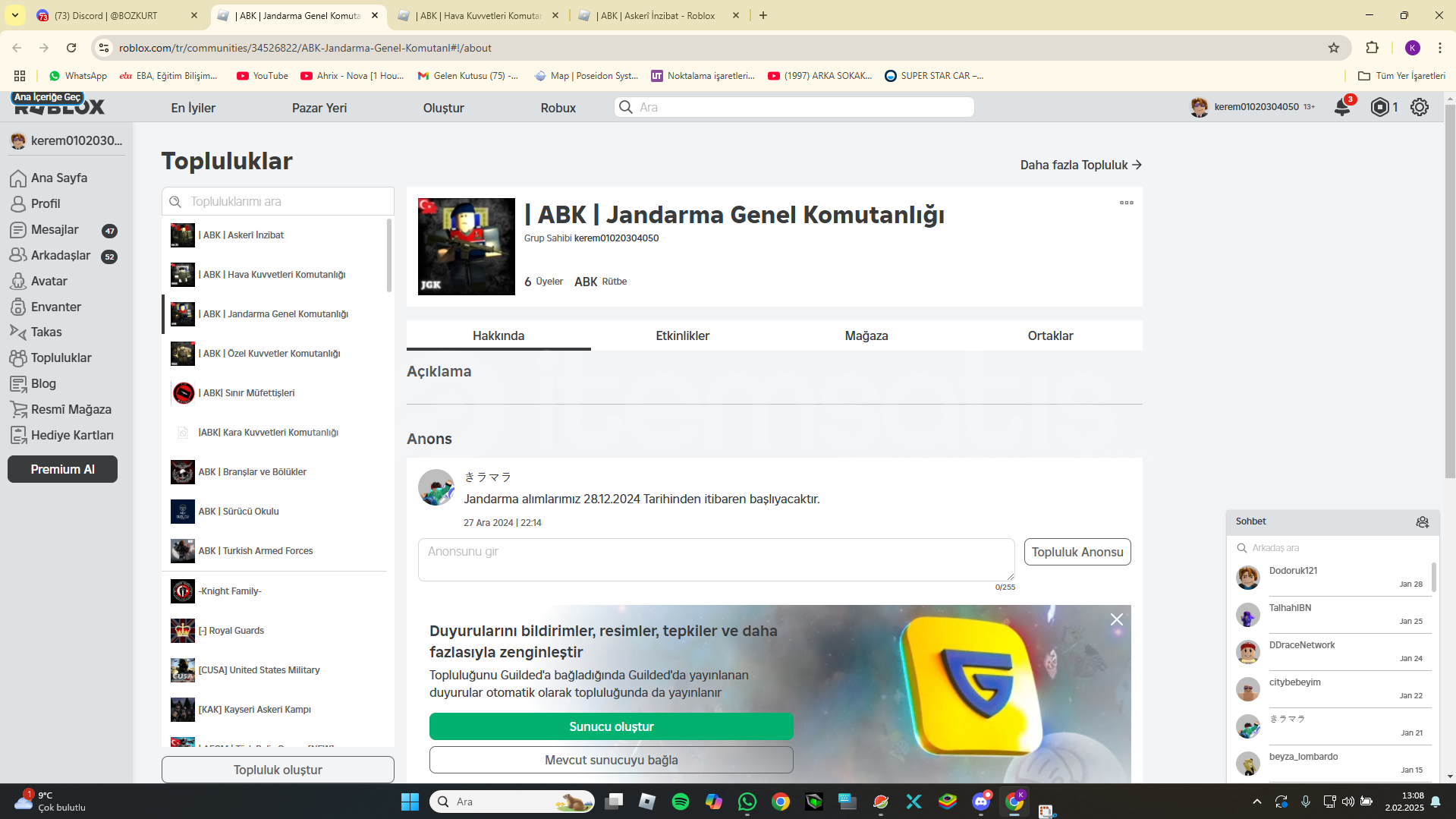
Task: Open Pazar Yeri in top navigation
Action: coord(319,108)
